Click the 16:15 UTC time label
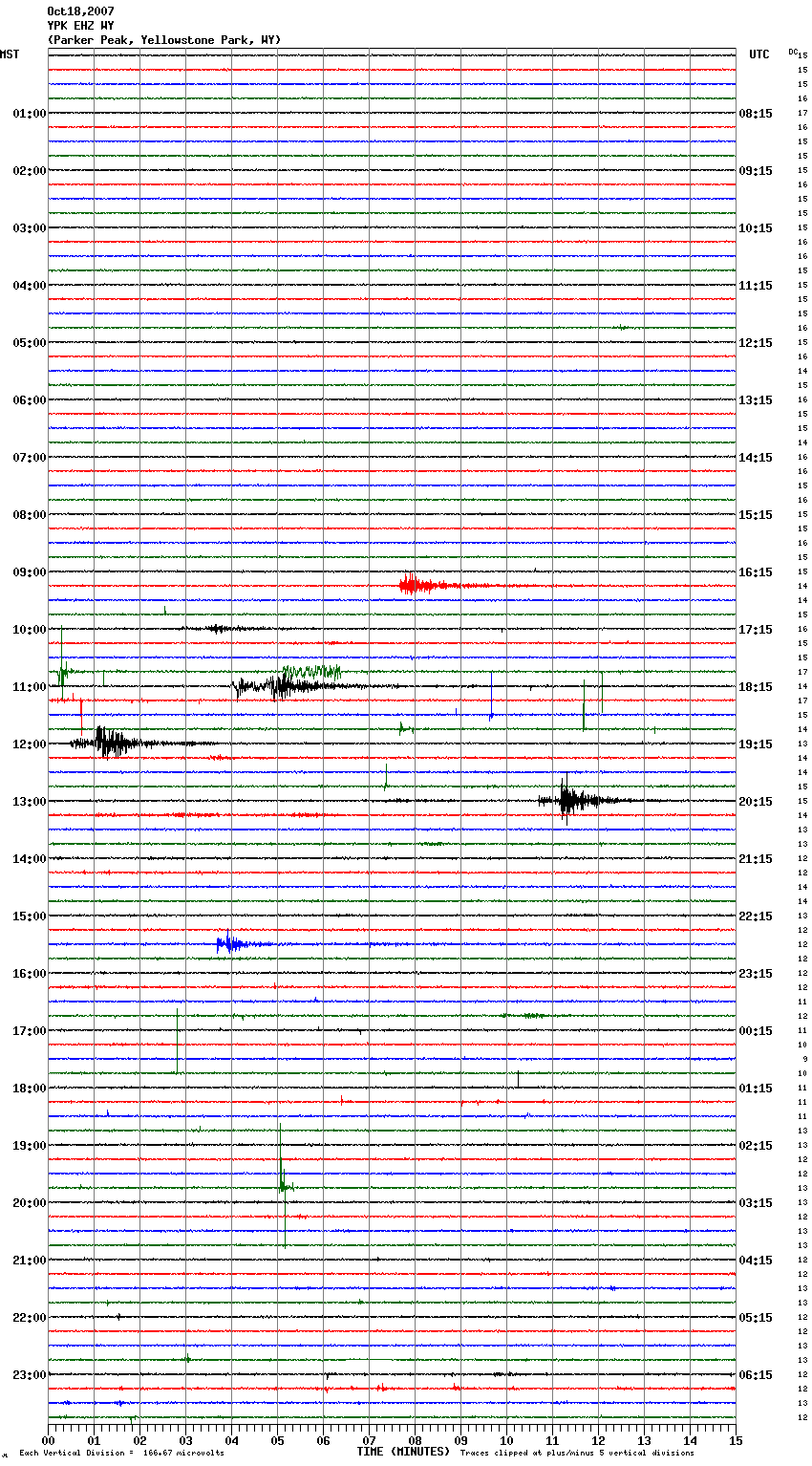The height and width of the screenshot is (1466, 812). [x=756, y=572]
